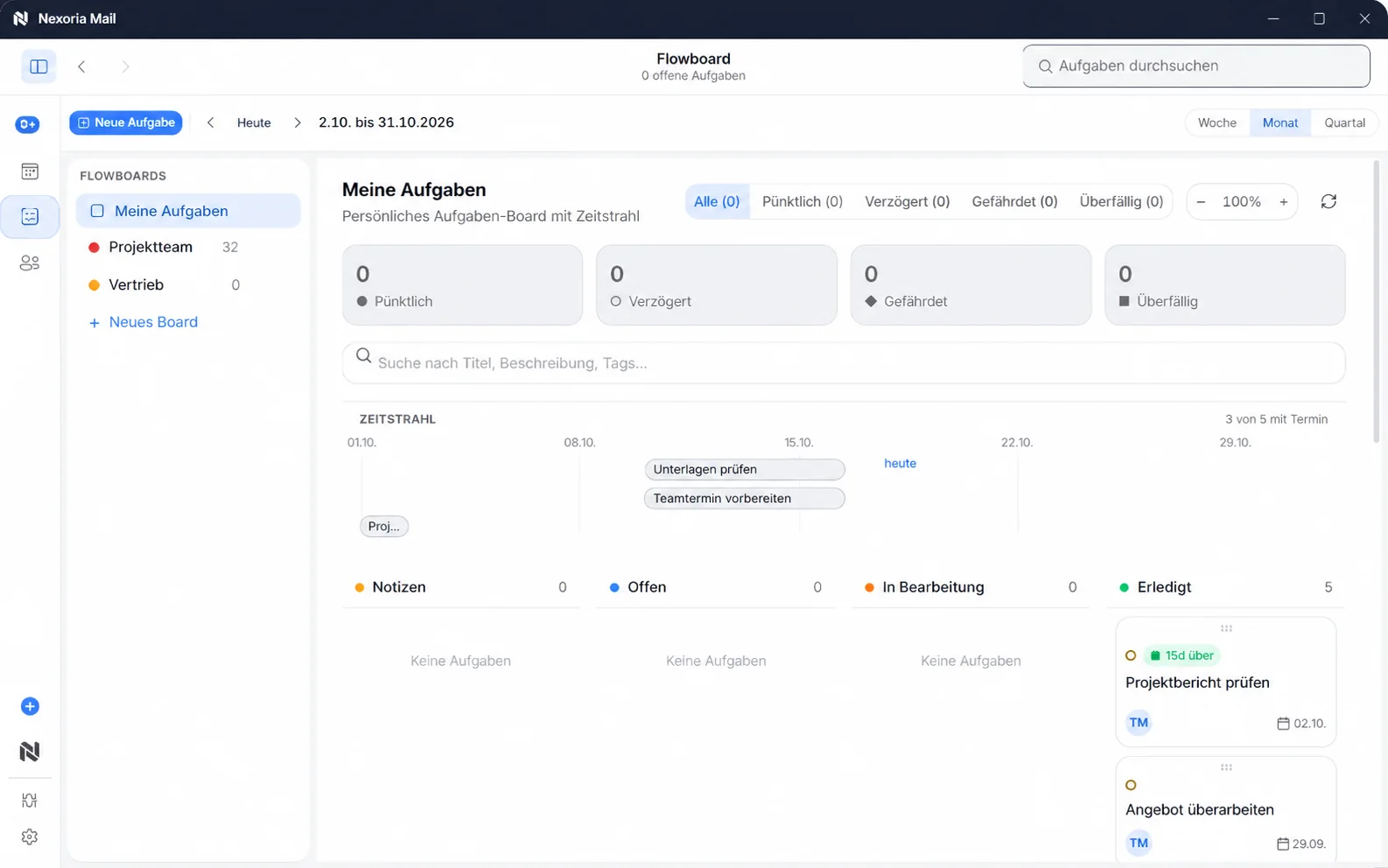Click the Notizen column header
The height and width of the screenshot is (868, 1388).
tap(461, 587)
